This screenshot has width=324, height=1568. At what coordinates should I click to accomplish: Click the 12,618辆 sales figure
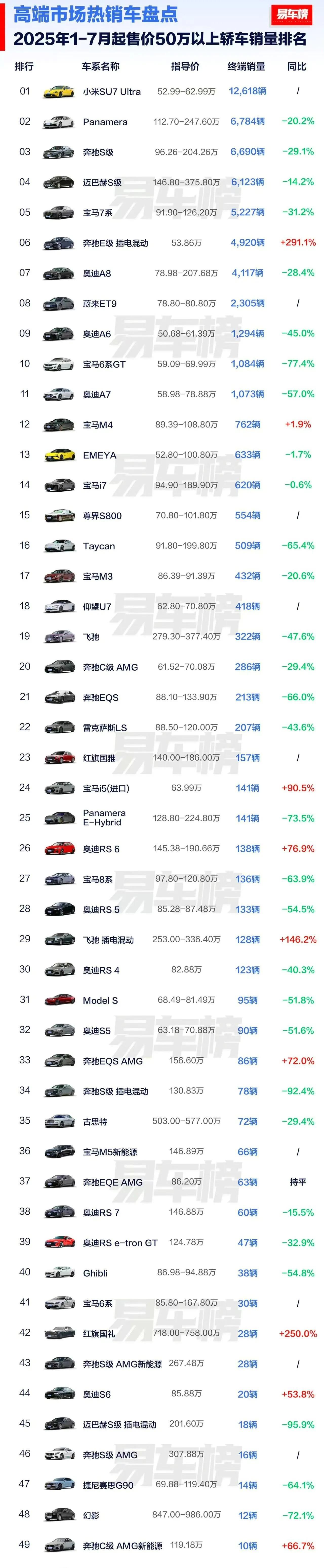pos(247,91)
